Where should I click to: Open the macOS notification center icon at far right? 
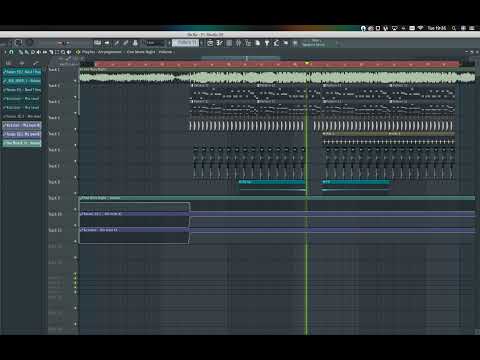pyautogui.click(x=472, y=28)
